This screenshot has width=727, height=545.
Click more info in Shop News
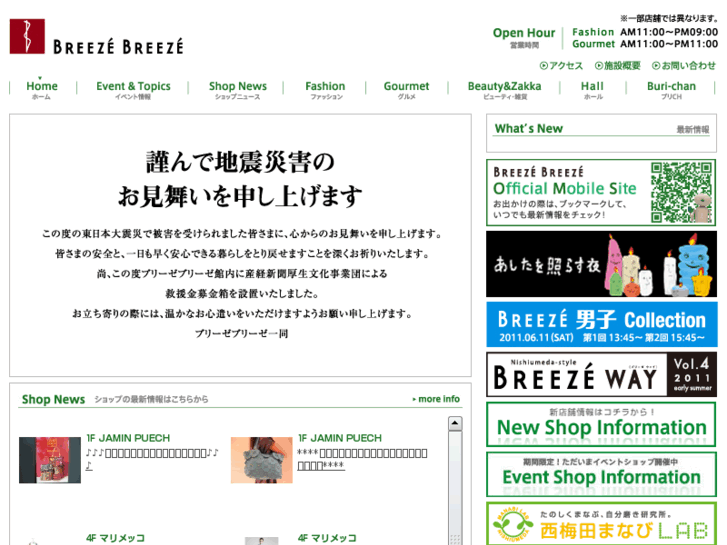[x=436, y=399]
